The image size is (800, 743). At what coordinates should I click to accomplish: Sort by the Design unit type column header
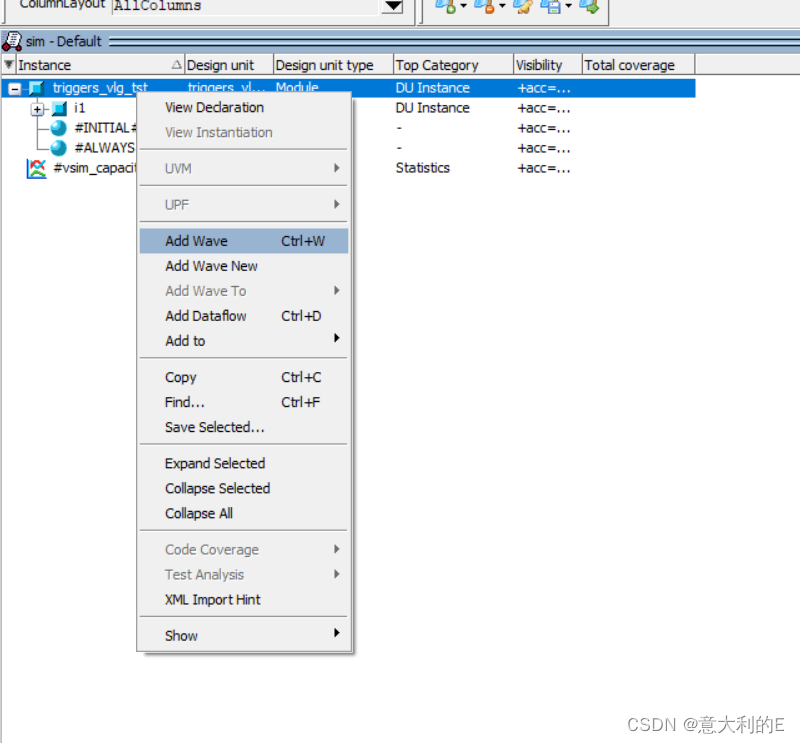point(333,65)
